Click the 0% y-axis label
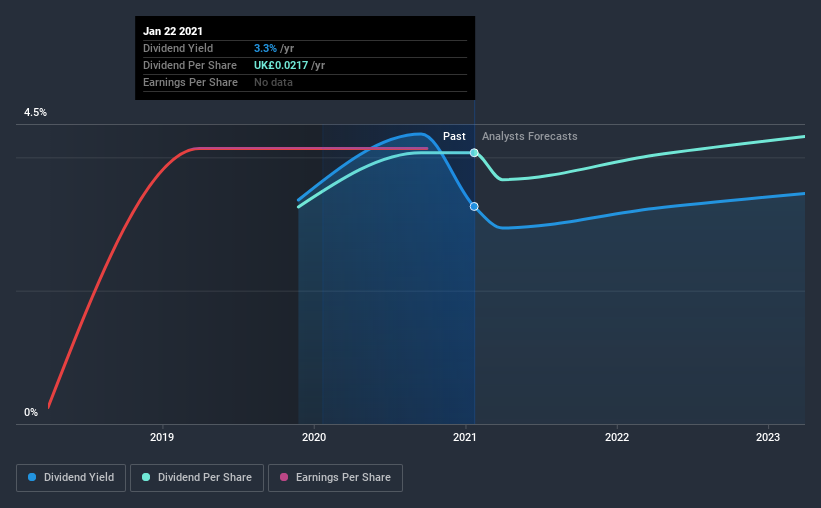Viewport: 821px width, 508px height. [x=31, y=413]
